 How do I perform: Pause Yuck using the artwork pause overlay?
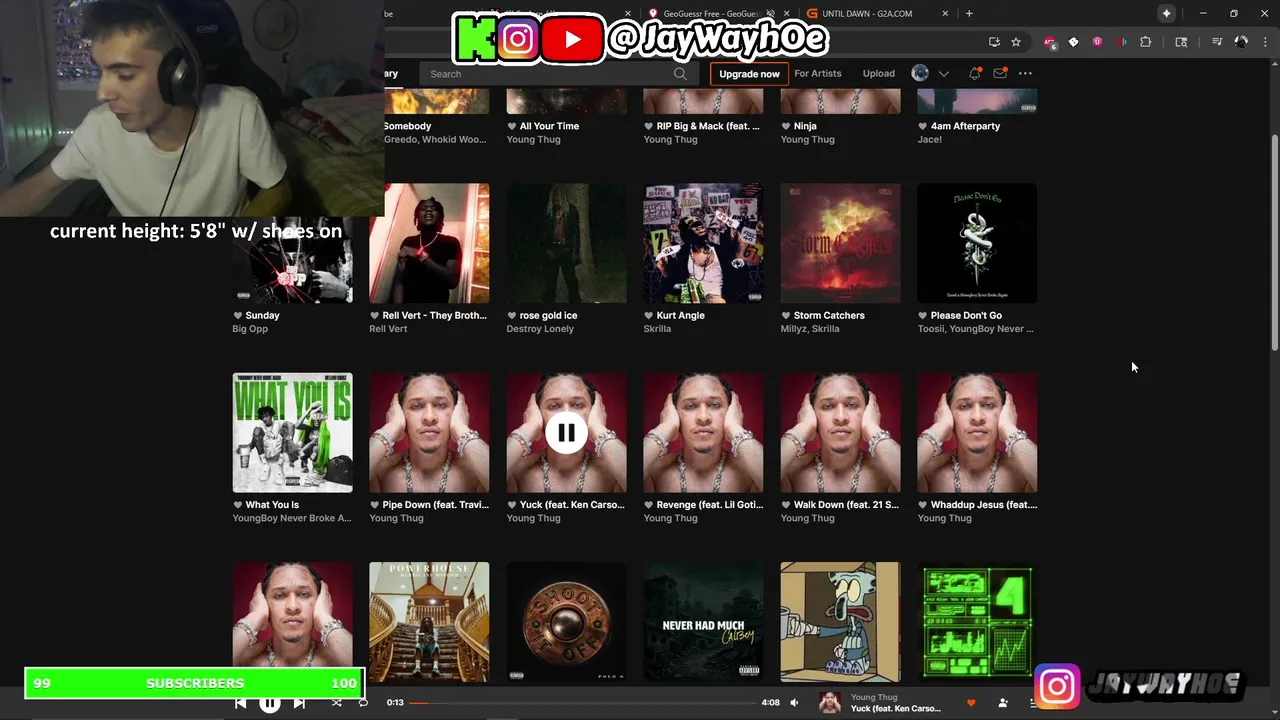[x=566, y=433]
